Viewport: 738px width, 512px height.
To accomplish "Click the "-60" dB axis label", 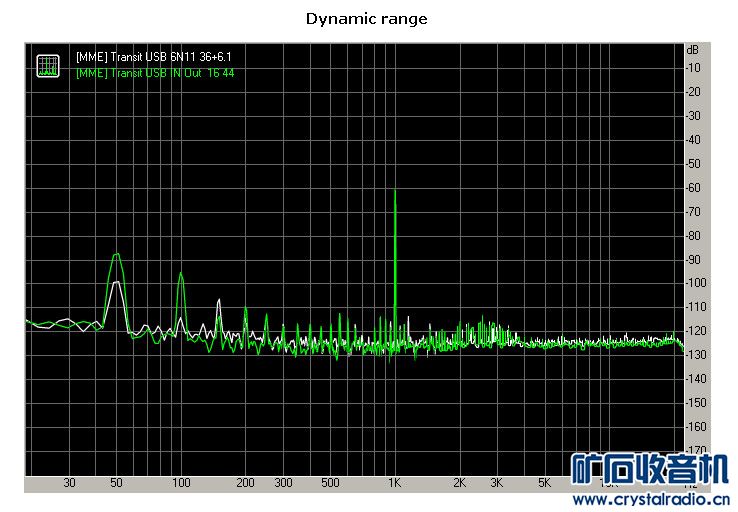I will (x=693, y=188).
